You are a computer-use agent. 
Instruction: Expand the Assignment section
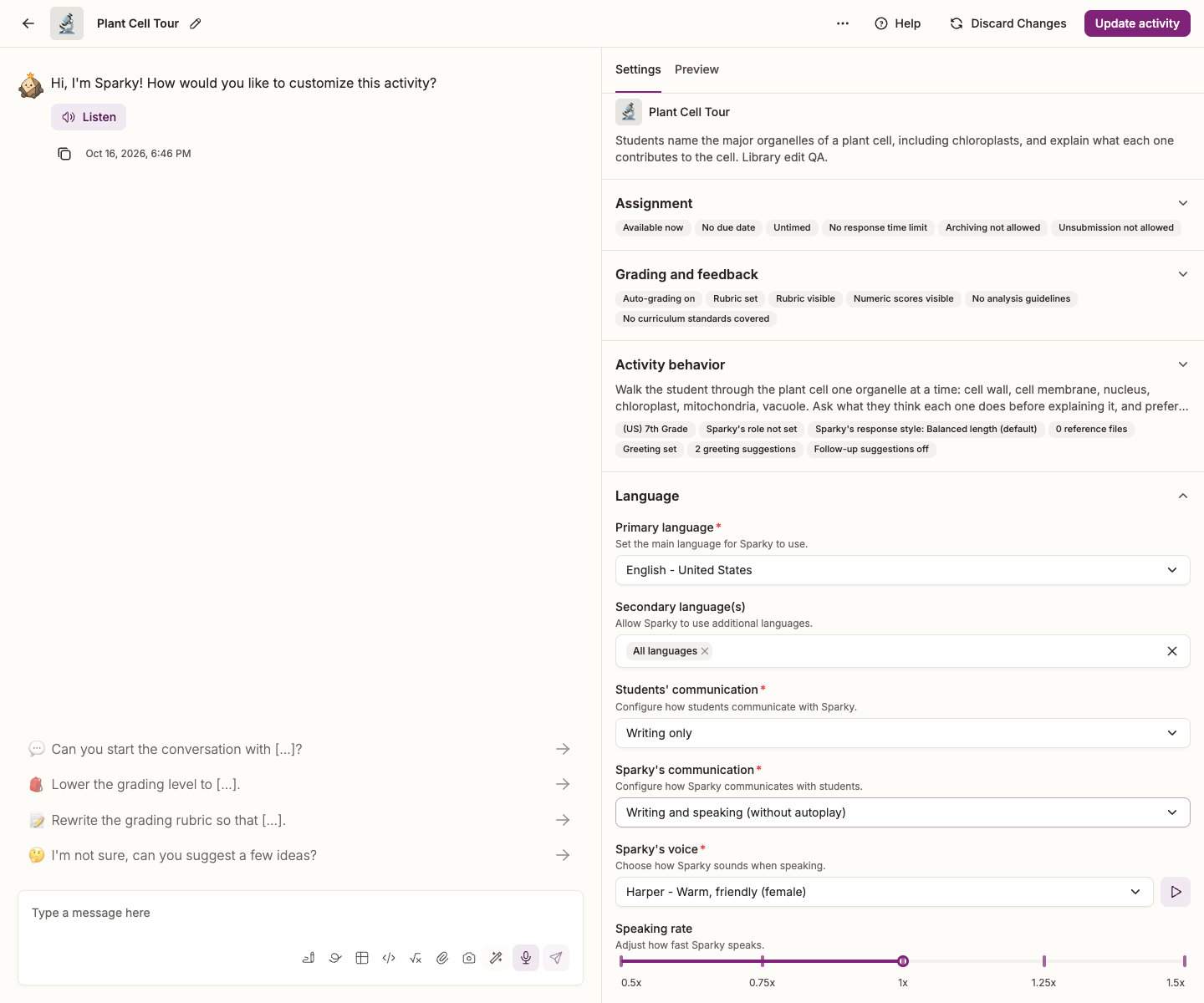1183,203
